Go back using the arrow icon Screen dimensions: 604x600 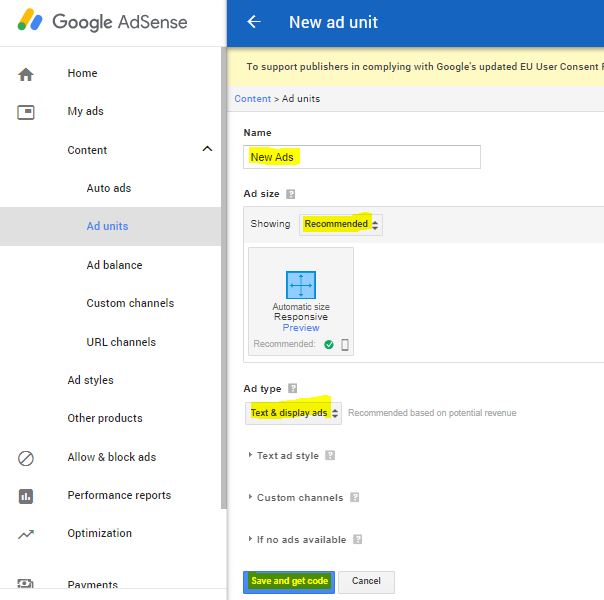pyautogui.click(x=254, y=22)
